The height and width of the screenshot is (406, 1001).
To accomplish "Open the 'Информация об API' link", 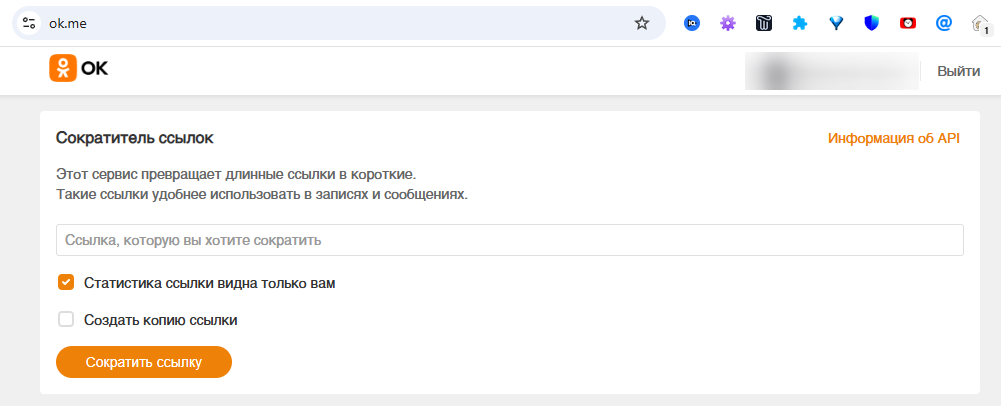I will click(893, 139).
